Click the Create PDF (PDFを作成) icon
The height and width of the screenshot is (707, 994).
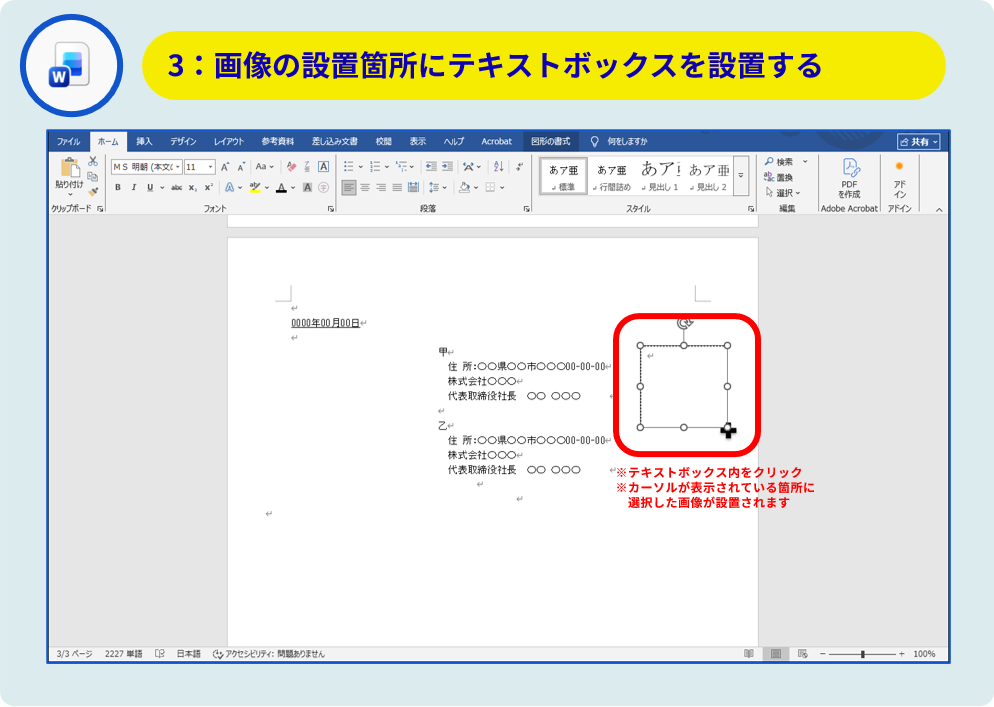coord(849,175)
